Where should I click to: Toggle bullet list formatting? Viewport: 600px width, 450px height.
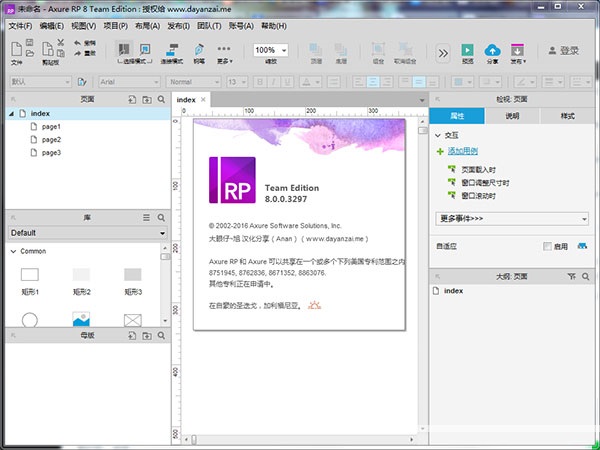[x=334, y=82]
